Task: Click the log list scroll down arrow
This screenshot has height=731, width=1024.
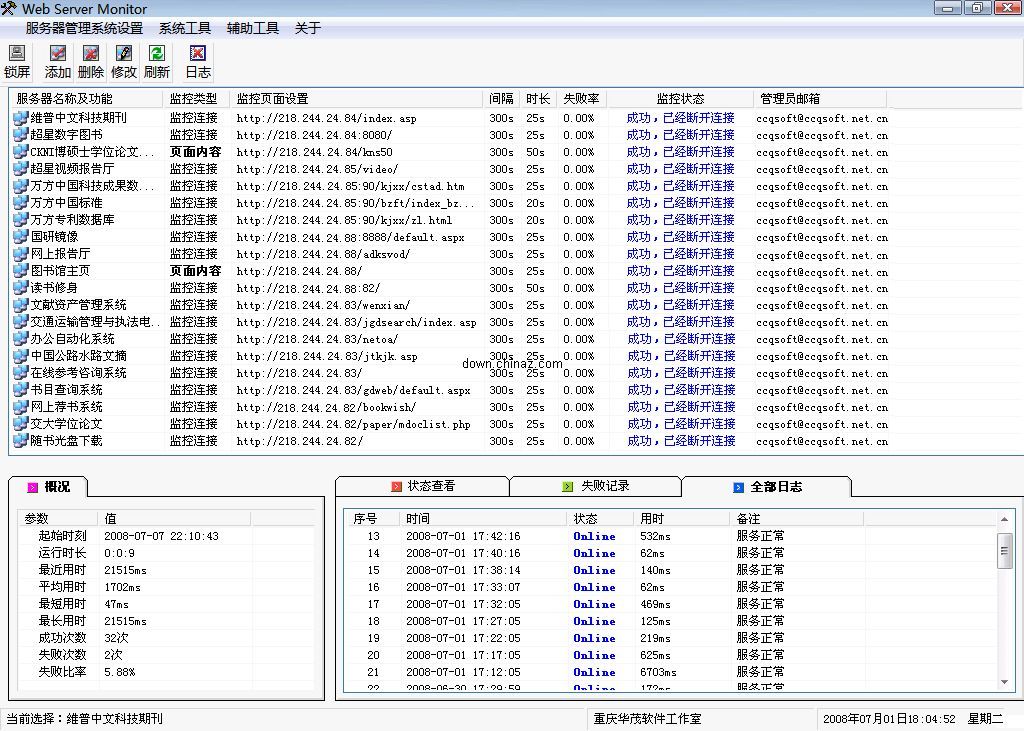Action: pos(1004,682)
